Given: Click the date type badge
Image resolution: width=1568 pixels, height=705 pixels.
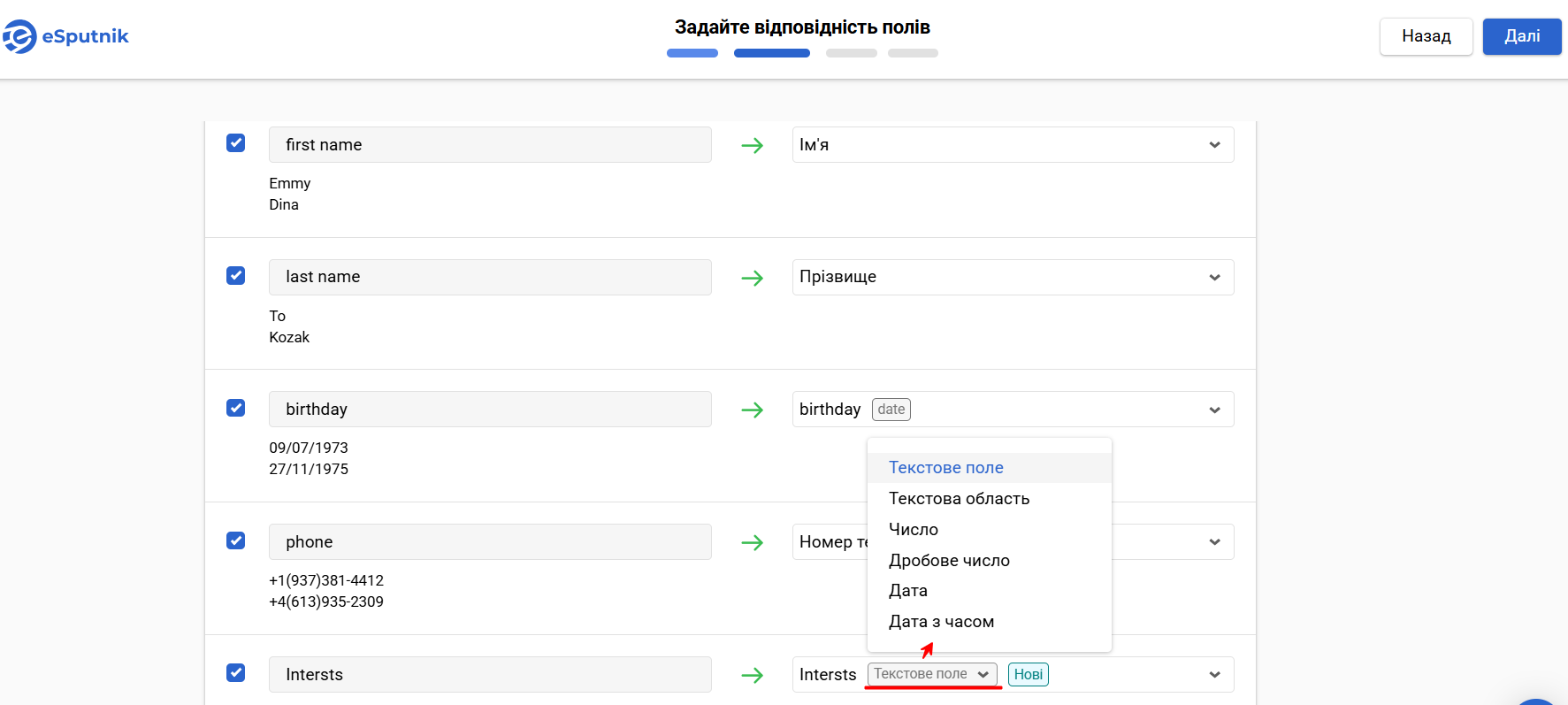Looking at the screenshot, I should point(891,410).
